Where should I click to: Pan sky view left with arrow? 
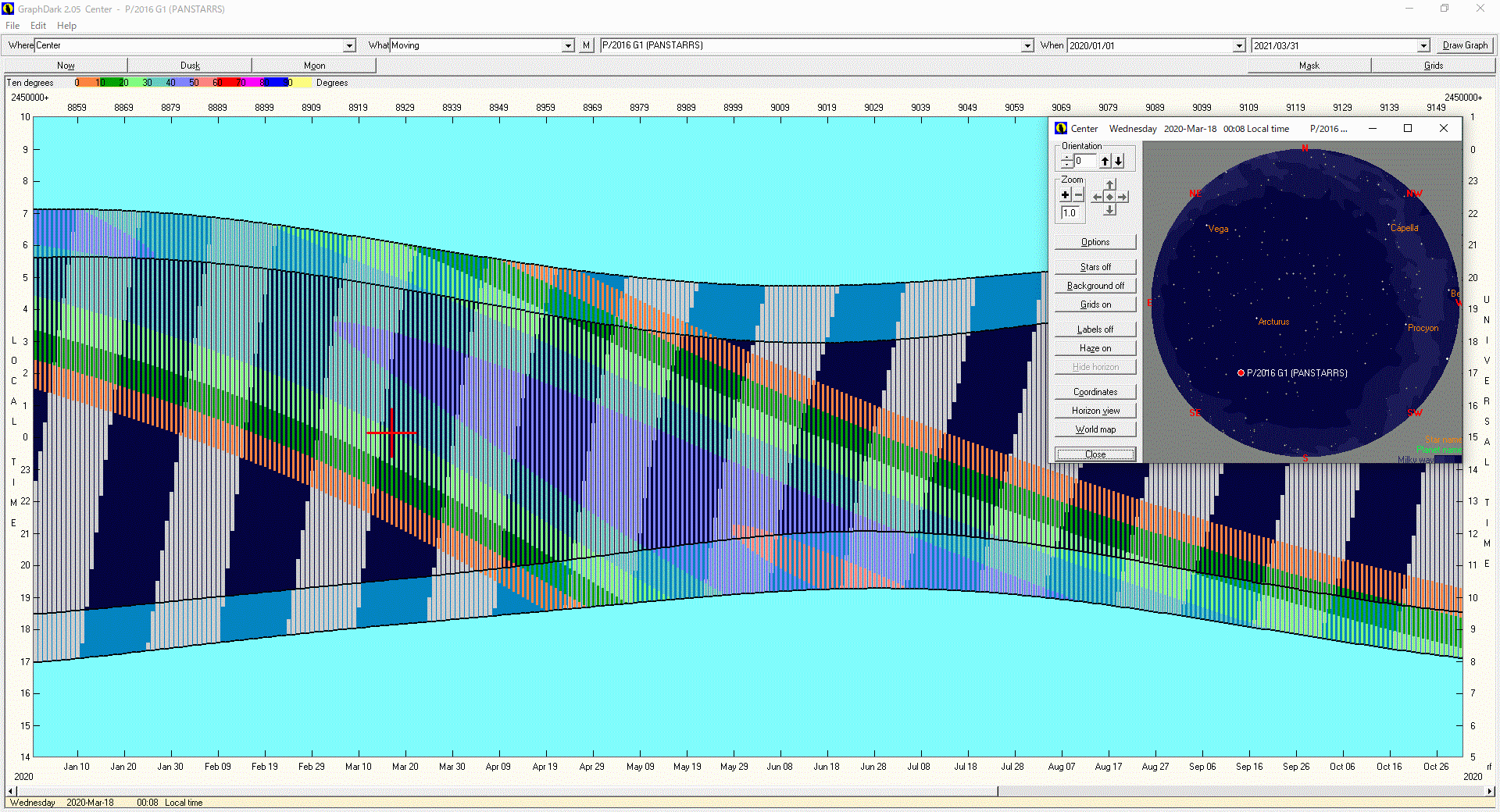point(1097,197)
